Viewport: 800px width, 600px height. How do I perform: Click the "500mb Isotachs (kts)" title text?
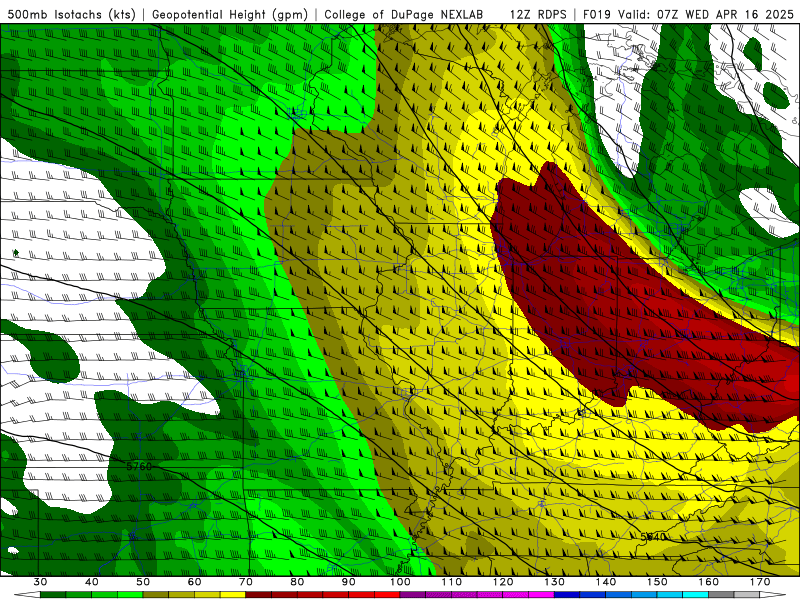tap(71, 14)
